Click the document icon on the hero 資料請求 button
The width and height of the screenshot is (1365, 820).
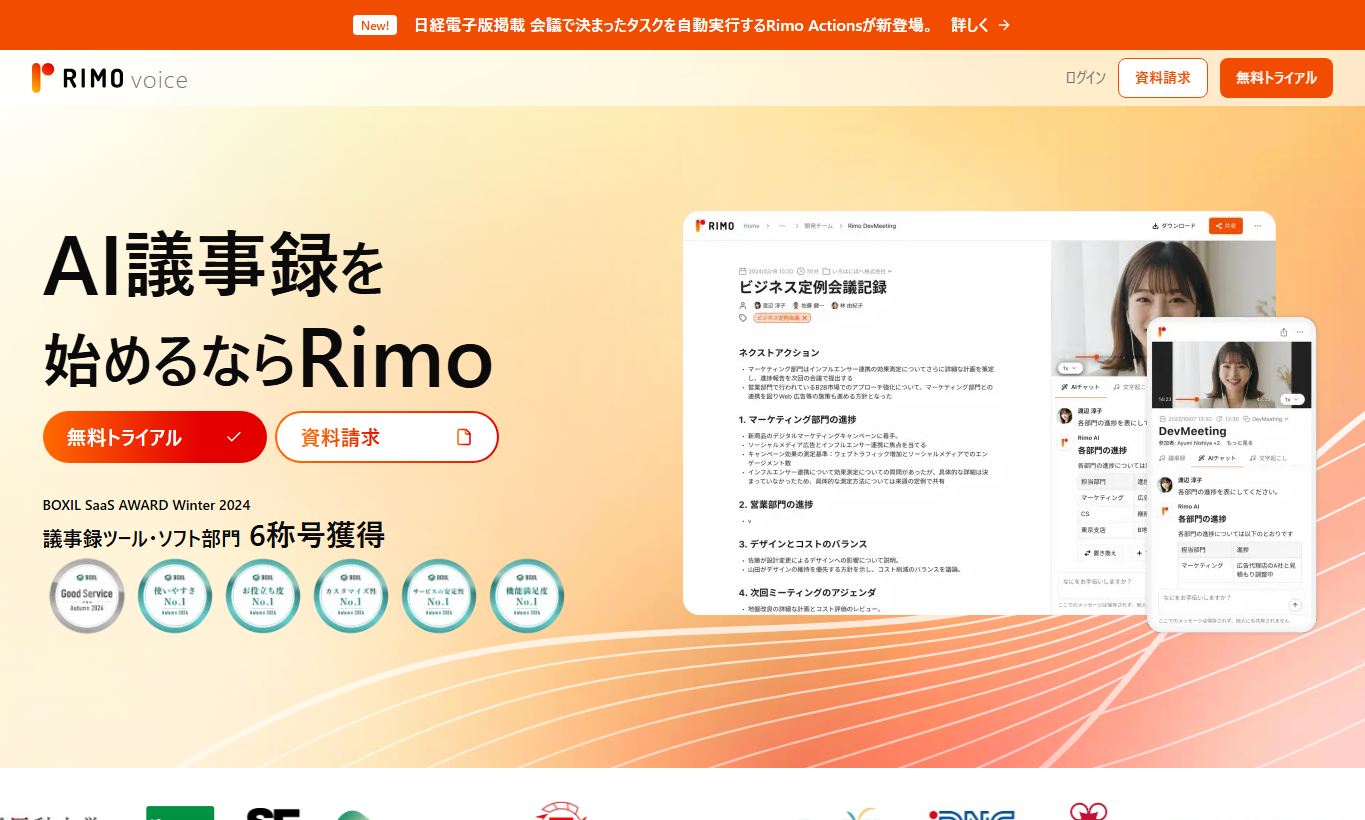pyautogui.click(x=463, y=437)
